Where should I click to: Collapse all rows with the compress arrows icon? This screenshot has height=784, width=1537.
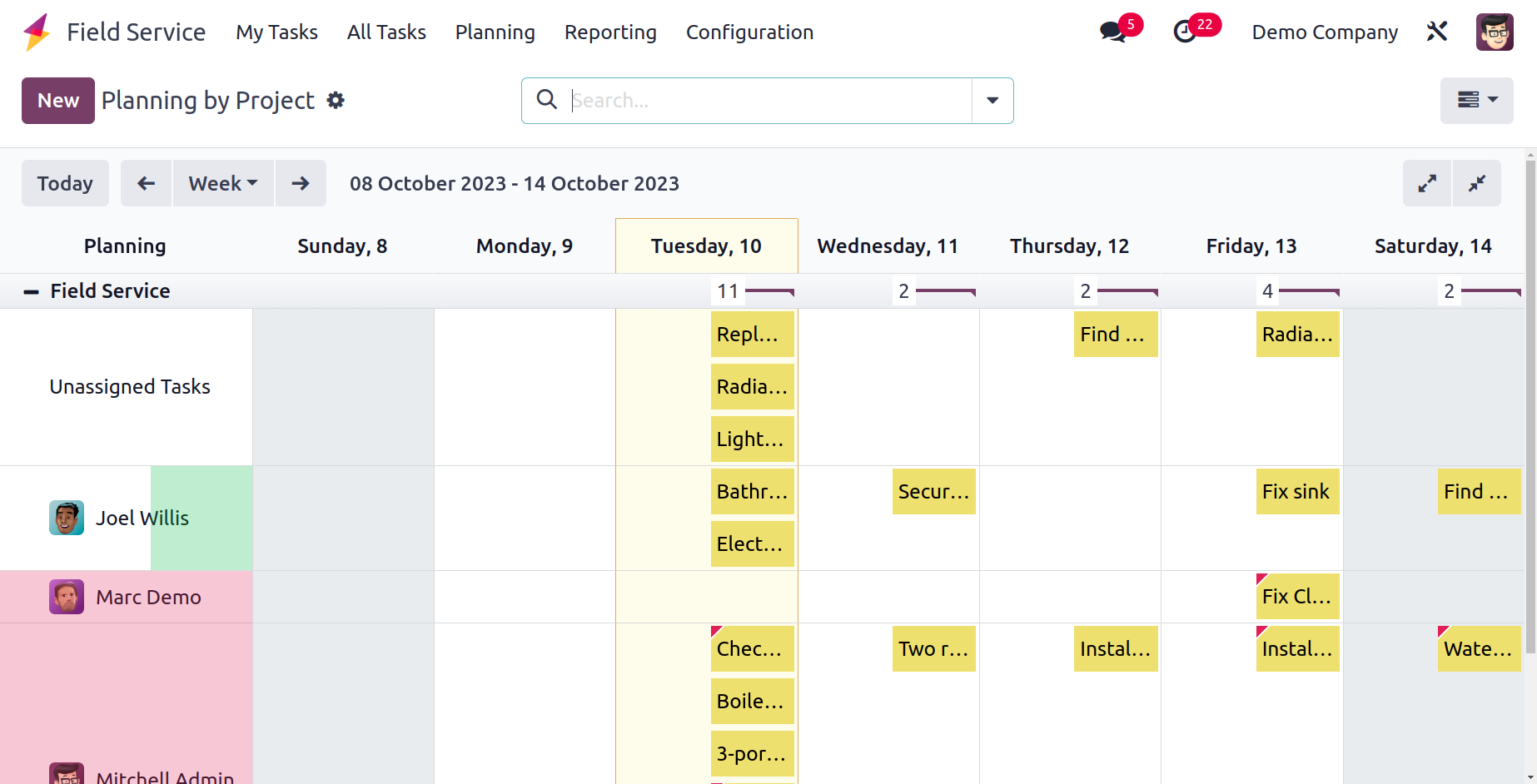pyautogui.click(x=1477, y=183)
